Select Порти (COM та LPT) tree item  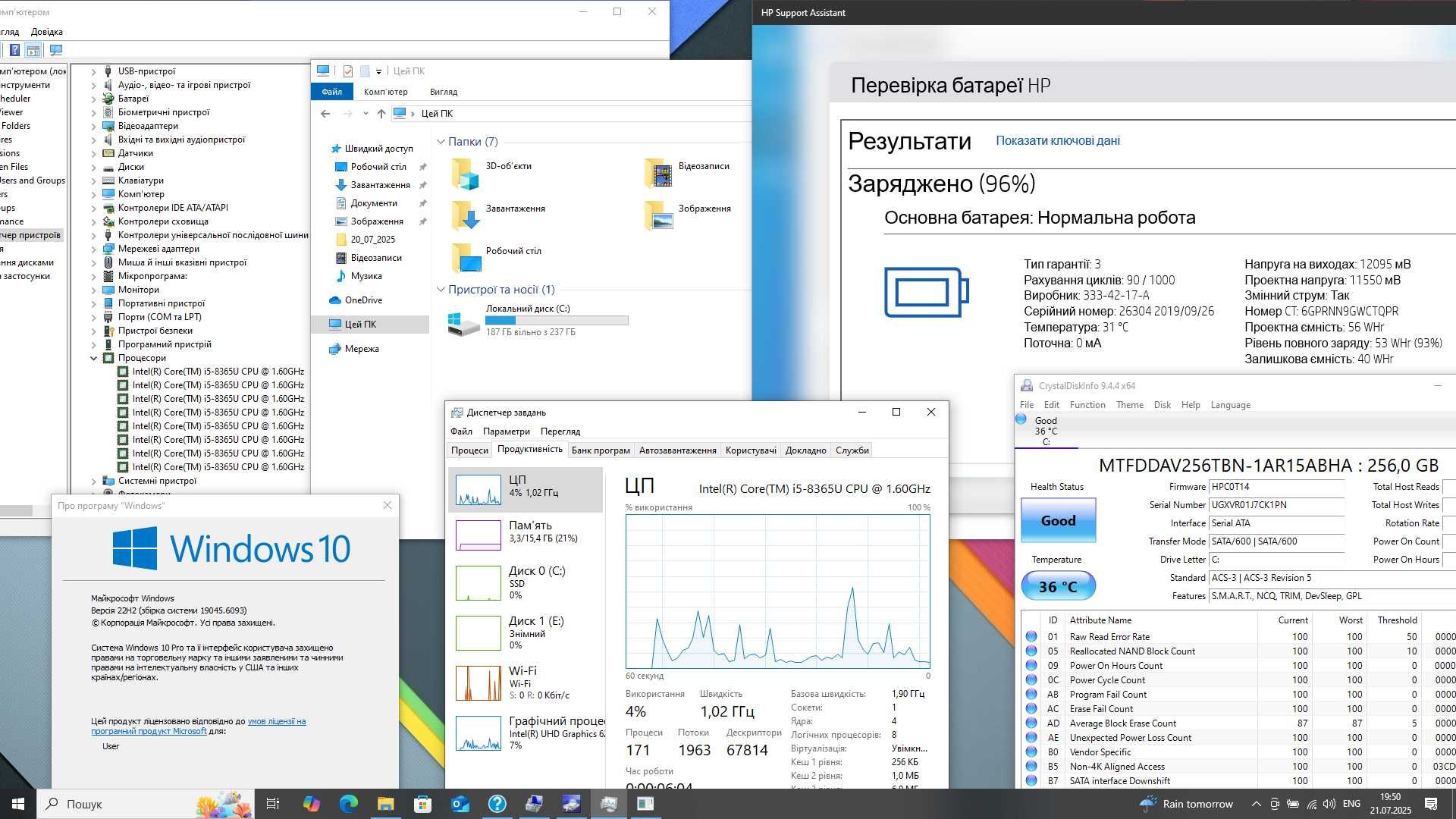tap(159, 317)
